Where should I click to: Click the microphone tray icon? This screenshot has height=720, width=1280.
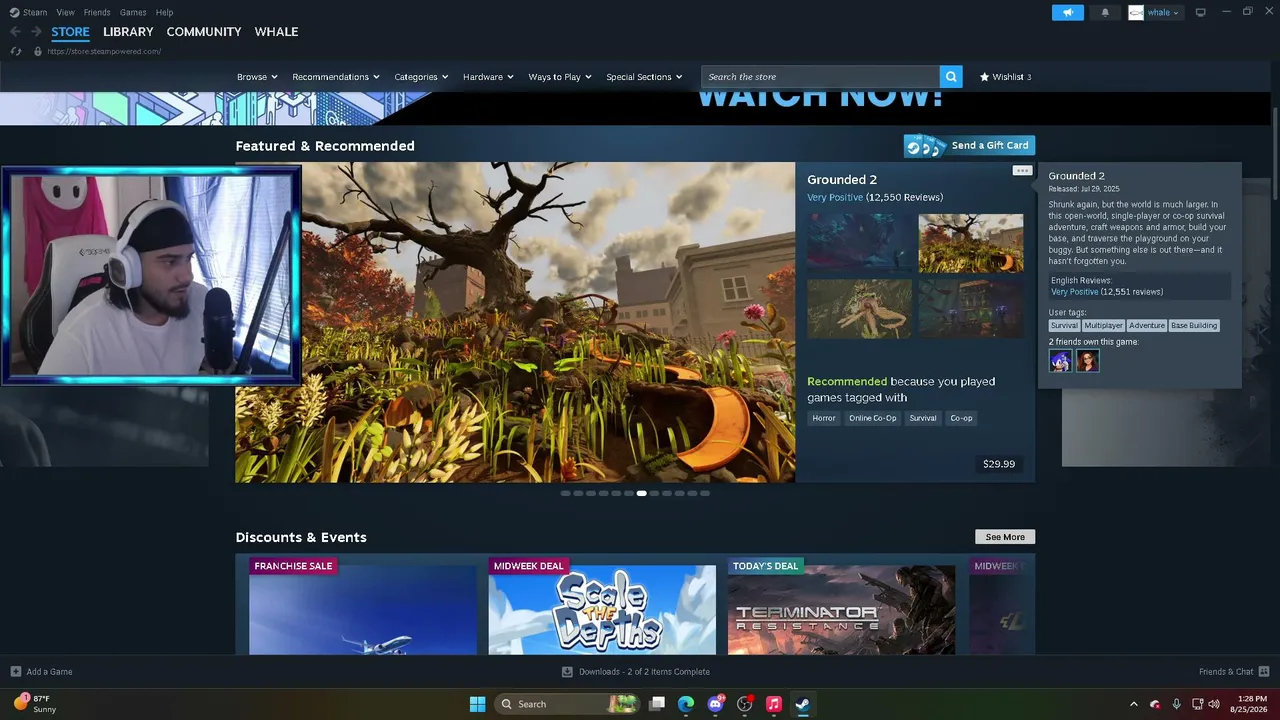tap(1176, 704)
